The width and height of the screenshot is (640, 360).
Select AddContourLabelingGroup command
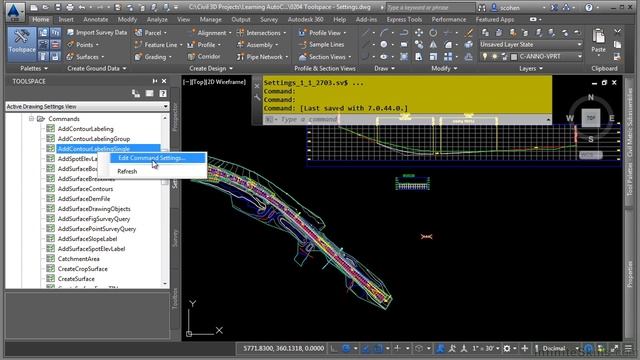point(94,139)
